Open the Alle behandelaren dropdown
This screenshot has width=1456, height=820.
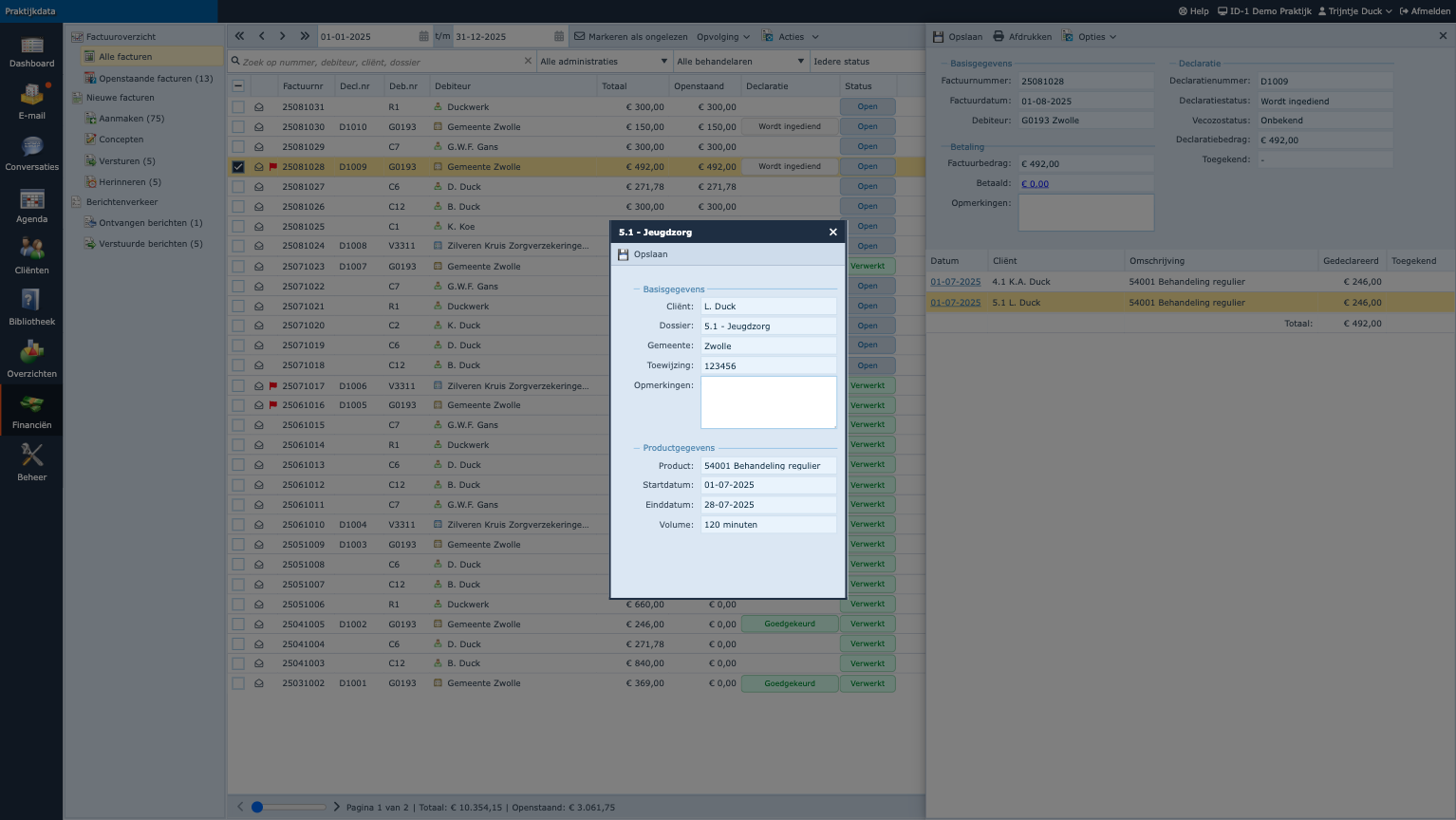pos(740,62)
